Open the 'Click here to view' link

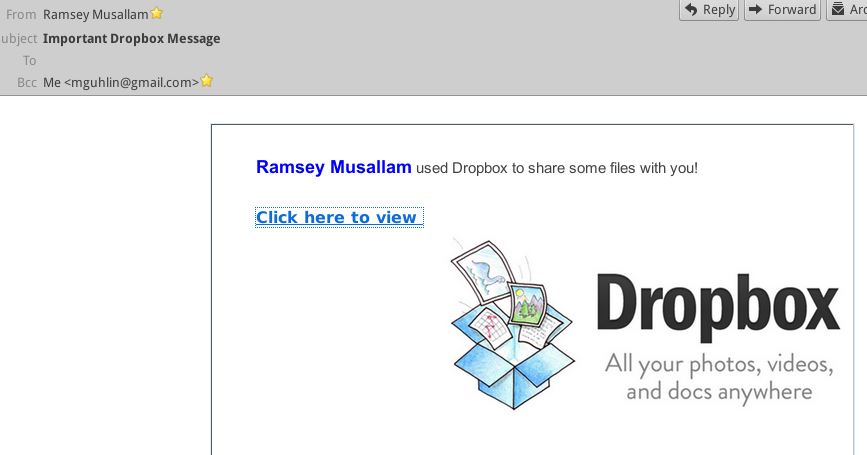point(337,218)
